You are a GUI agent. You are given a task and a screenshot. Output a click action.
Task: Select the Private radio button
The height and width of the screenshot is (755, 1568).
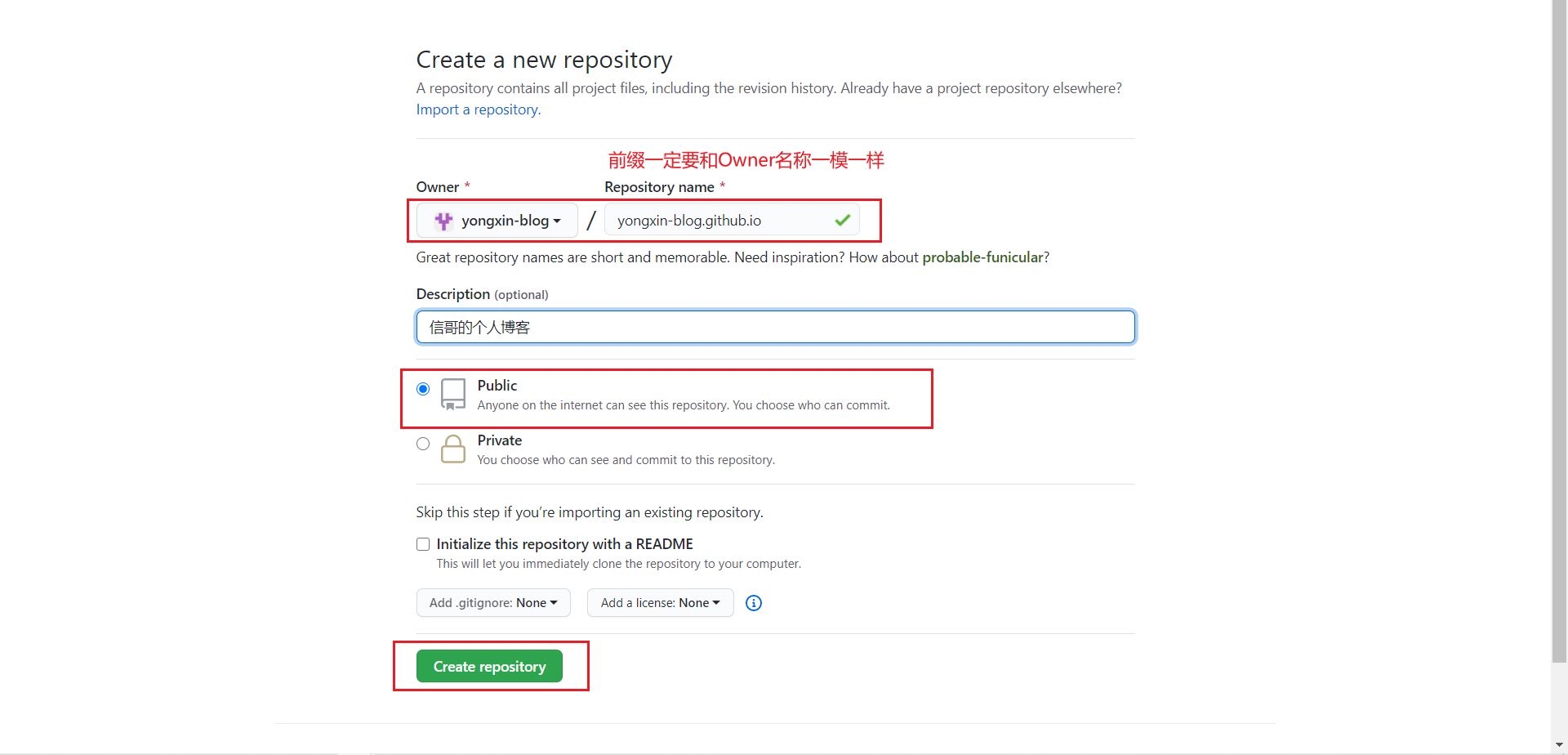point(423,444)
